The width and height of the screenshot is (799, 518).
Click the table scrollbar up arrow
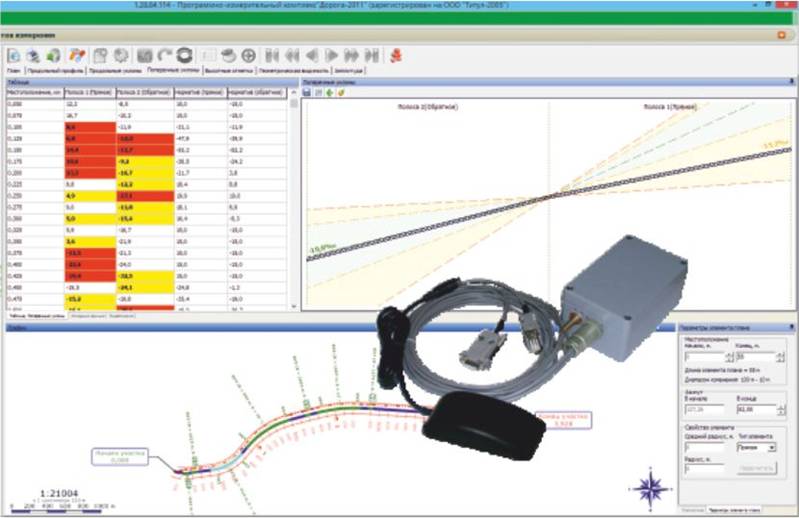click(x=294, y=92)
